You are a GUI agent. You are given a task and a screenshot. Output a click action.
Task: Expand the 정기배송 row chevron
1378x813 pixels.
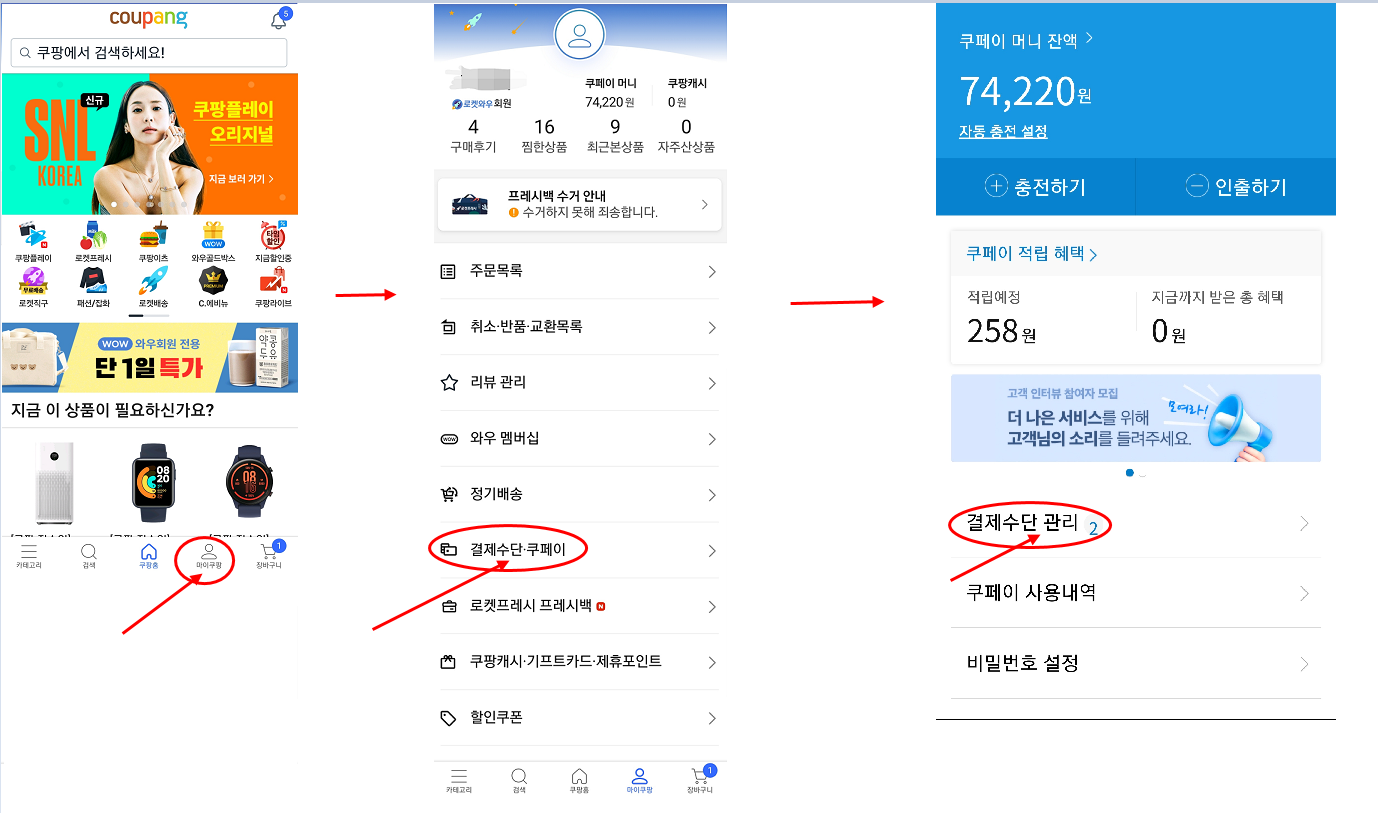[x=712, y=495]
